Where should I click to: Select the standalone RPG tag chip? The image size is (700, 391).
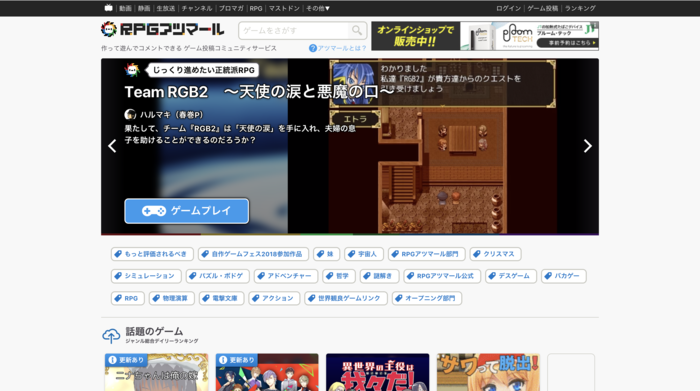pos(128,298)
